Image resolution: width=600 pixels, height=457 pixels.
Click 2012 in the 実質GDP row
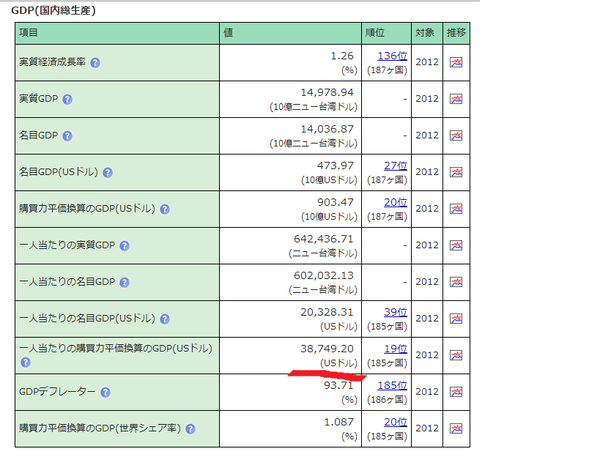[x=427, y=99]
